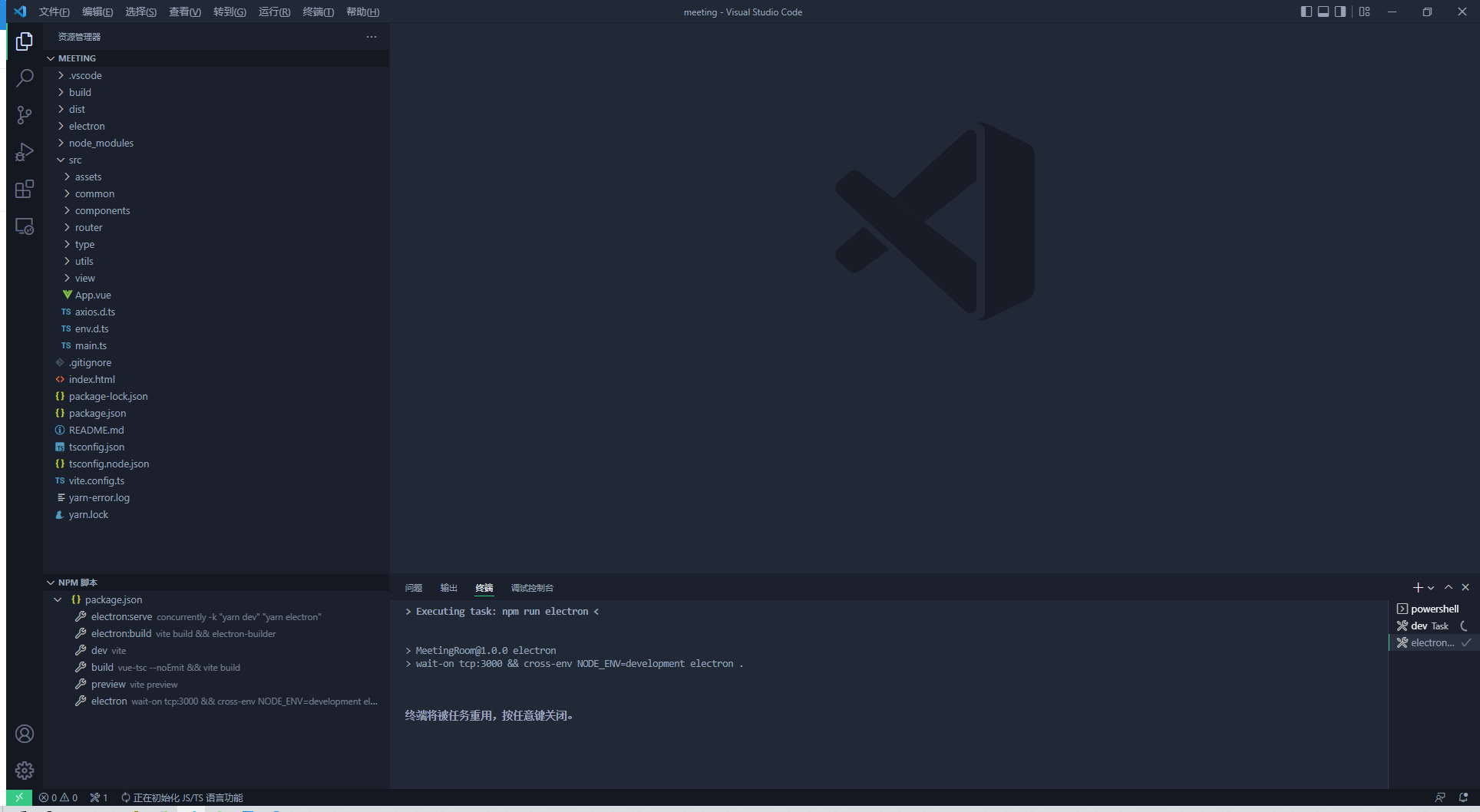The height and width of the screenshot is (812, 1480).
Task: Select the electron task terminal entry
Action: pyautogui.click(x=1434, y=642)
